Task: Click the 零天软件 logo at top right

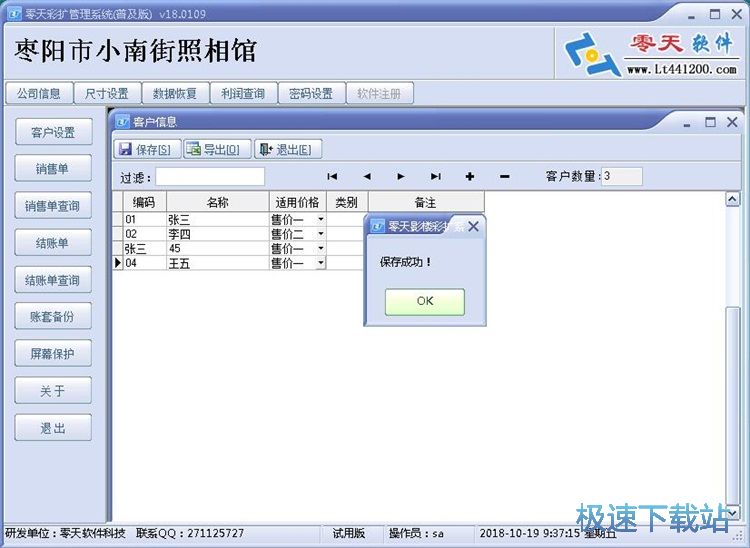Action: [651, 53]
